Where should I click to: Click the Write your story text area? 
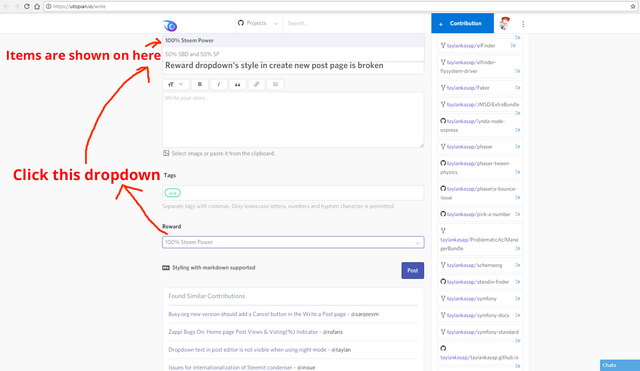(293, 120)
